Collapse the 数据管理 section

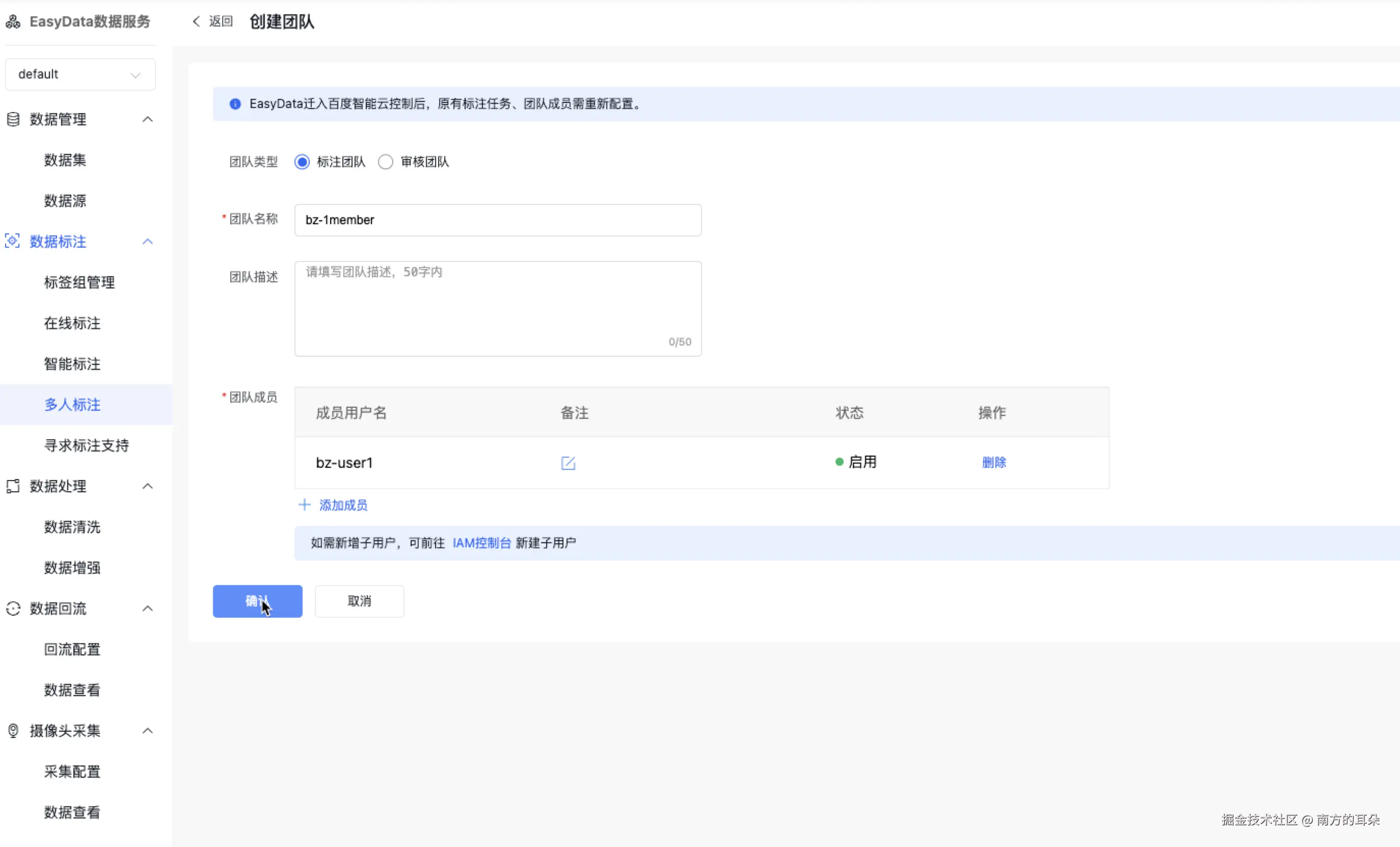pos(148,119)
